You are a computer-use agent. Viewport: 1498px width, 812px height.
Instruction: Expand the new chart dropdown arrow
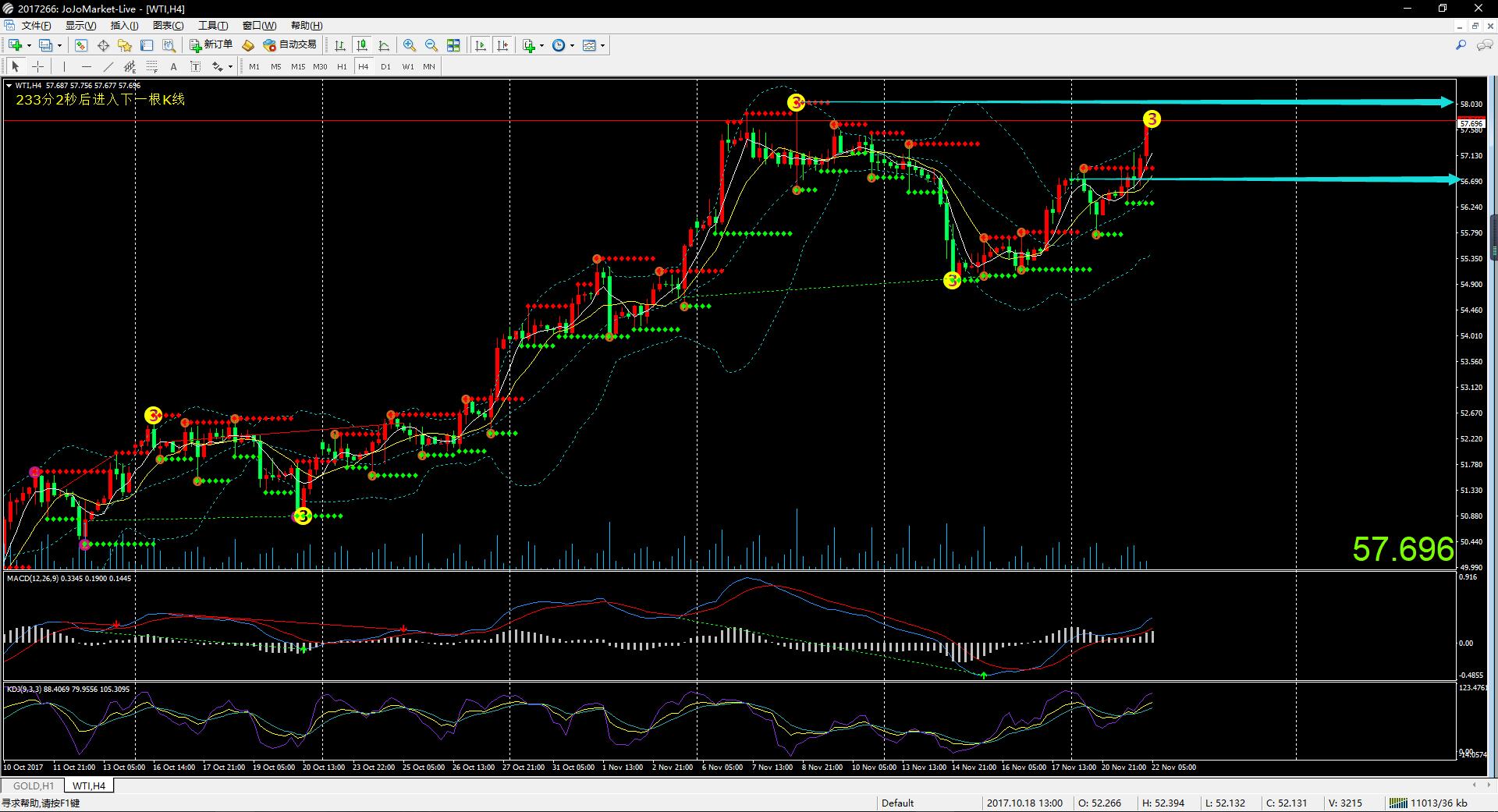29,45
